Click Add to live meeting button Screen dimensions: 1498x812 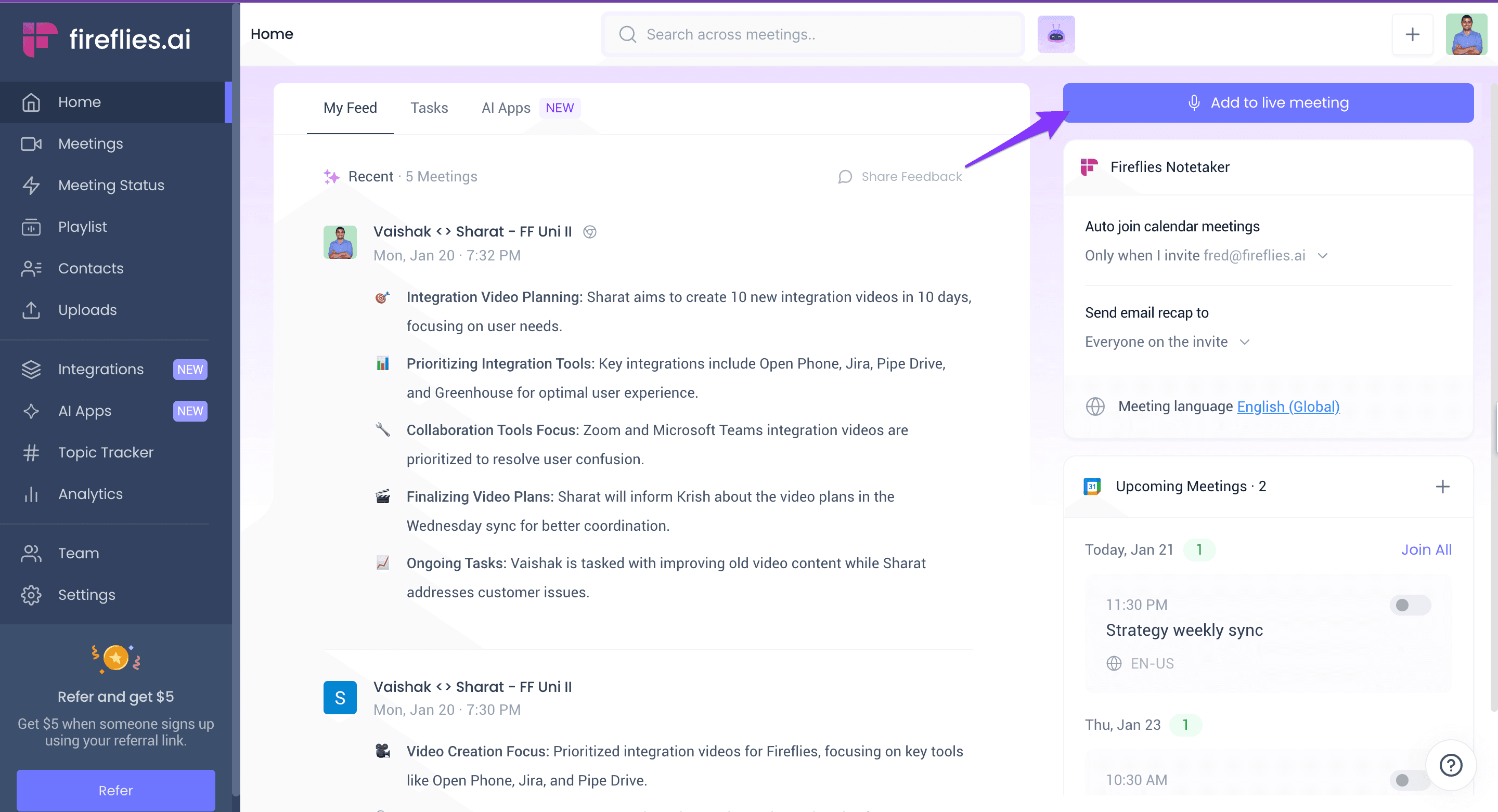pos(1268,103)
